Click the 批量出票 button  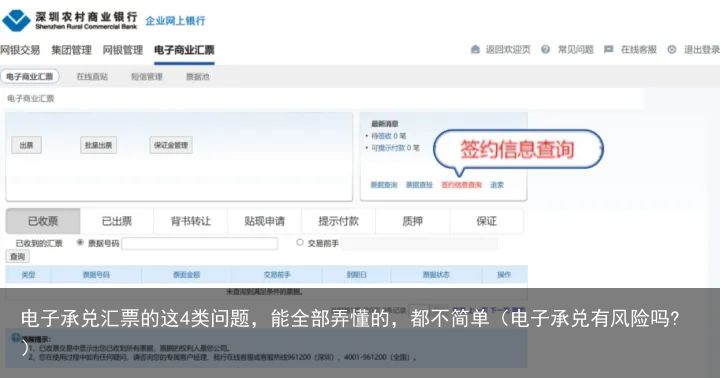[98, 145]
